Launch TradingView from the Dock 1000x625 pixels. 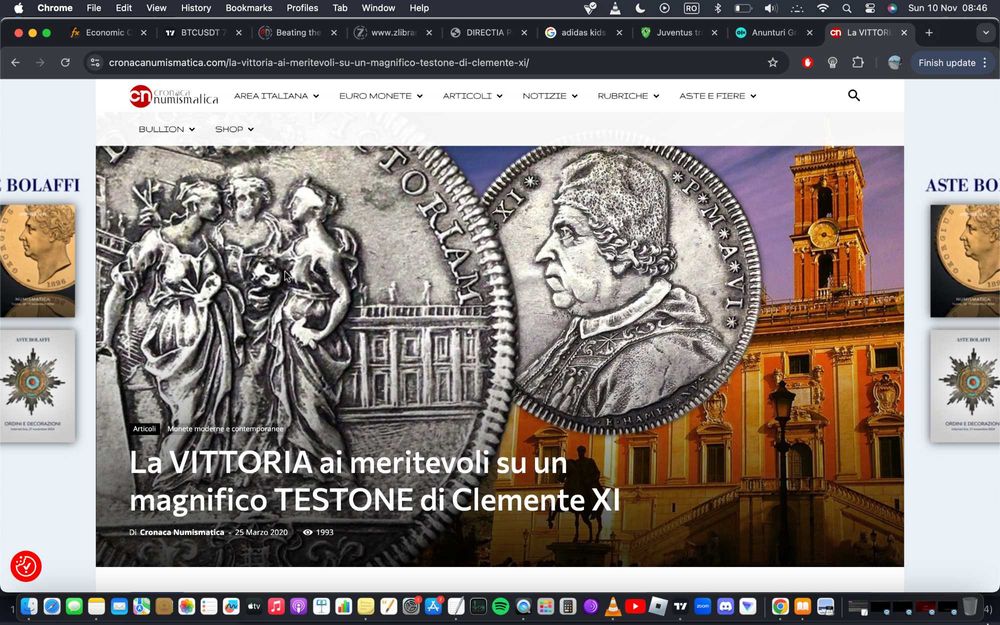click(680, 607)
